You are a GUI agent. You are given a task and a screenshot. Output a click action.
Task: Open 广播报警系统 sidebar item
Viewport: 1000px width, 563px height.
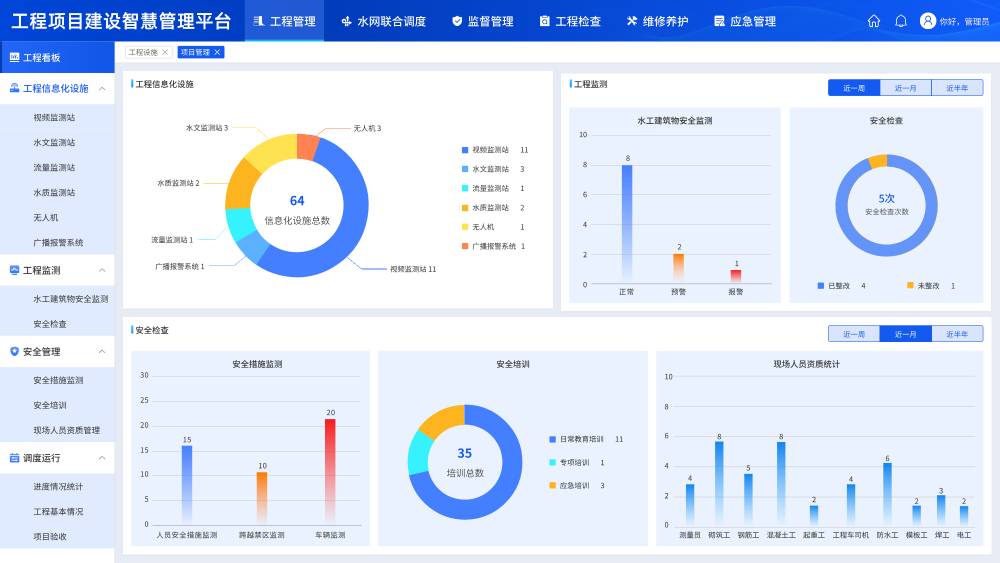tap(57, 242)
